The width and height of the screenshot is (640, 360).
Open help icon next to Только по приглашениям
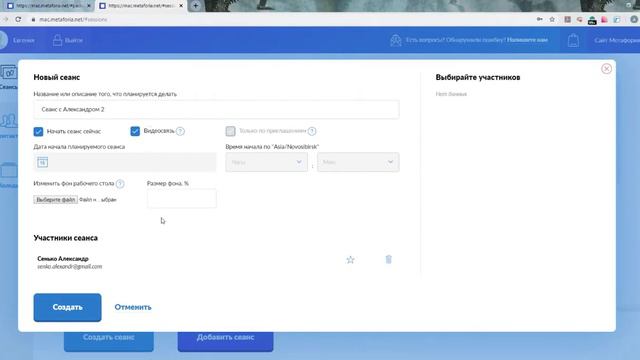(312, 131)
